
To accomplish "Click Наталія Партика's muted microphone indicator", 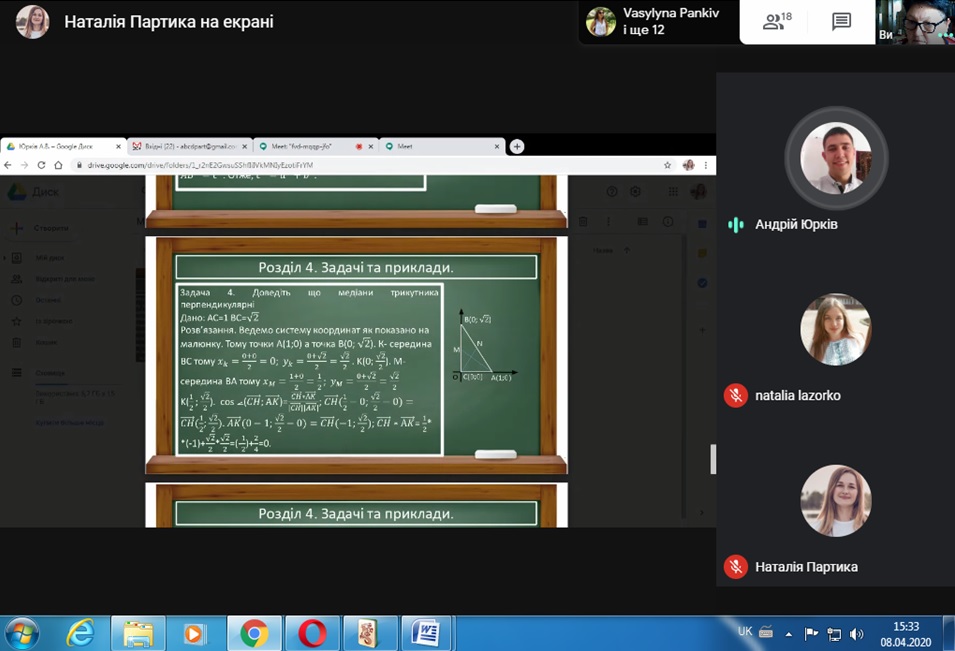I will coord(735,567).
